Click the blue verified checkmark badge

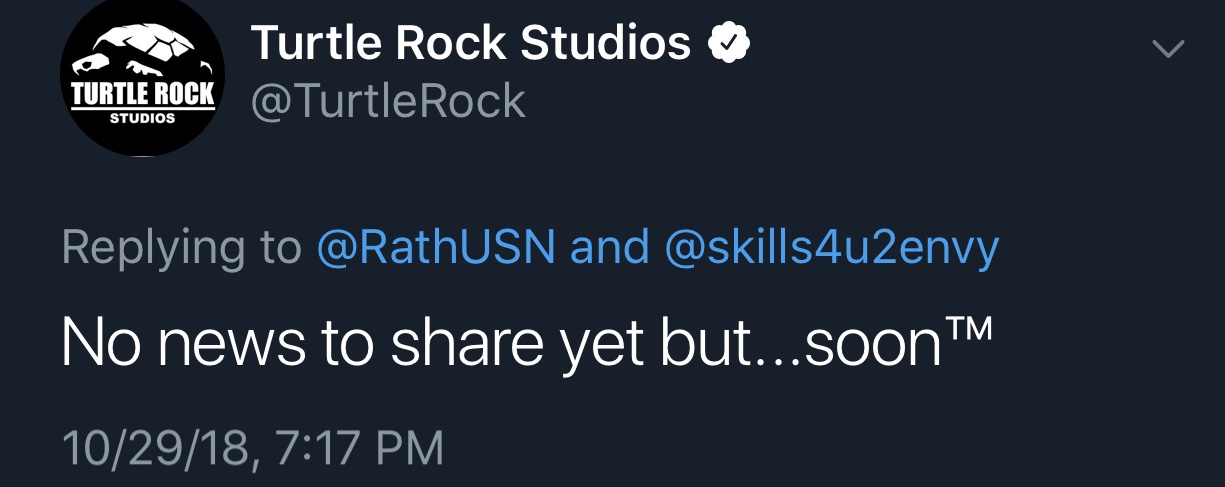coord(729,44)
